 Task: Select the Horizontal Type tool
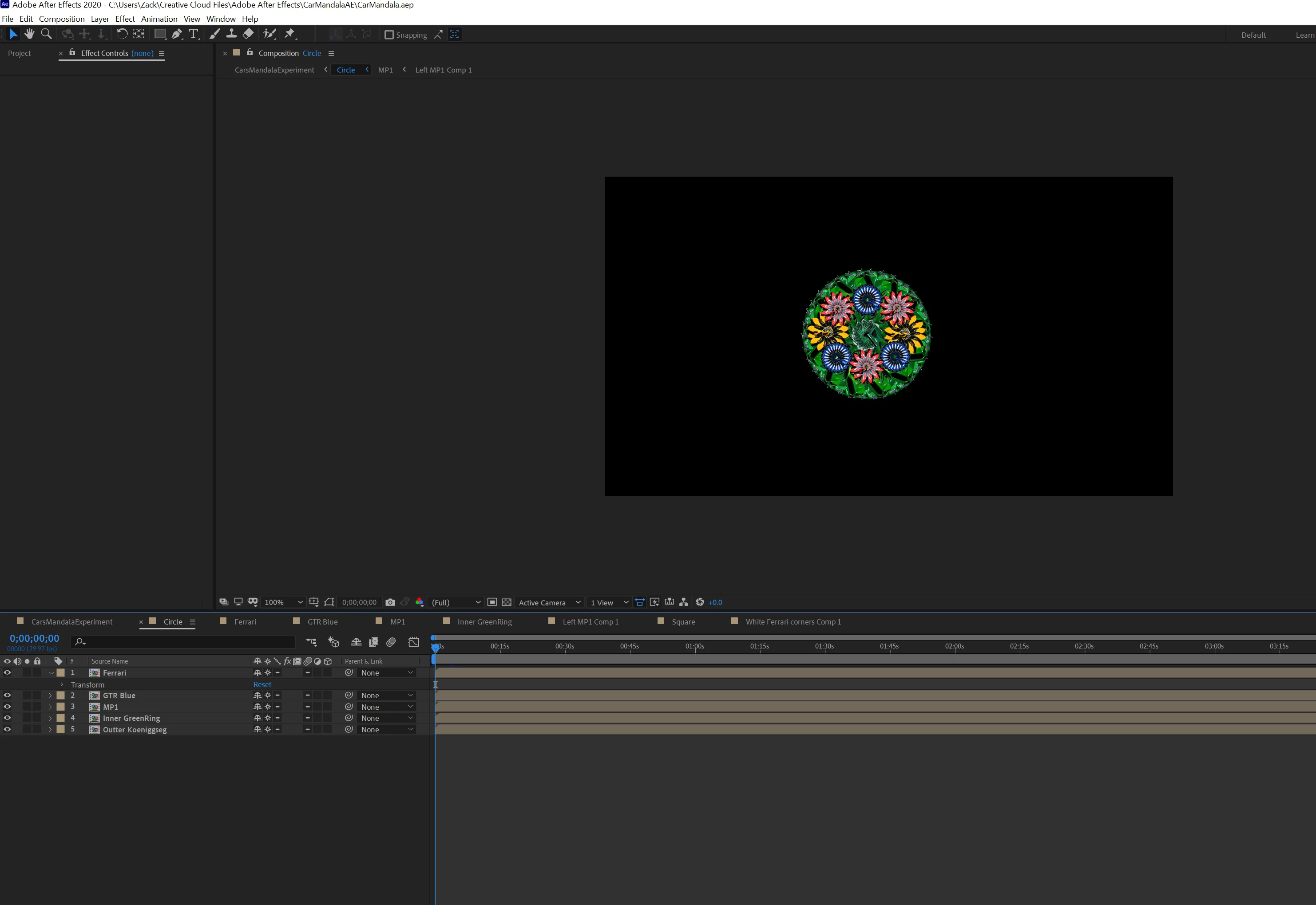(x=194, y=34)
